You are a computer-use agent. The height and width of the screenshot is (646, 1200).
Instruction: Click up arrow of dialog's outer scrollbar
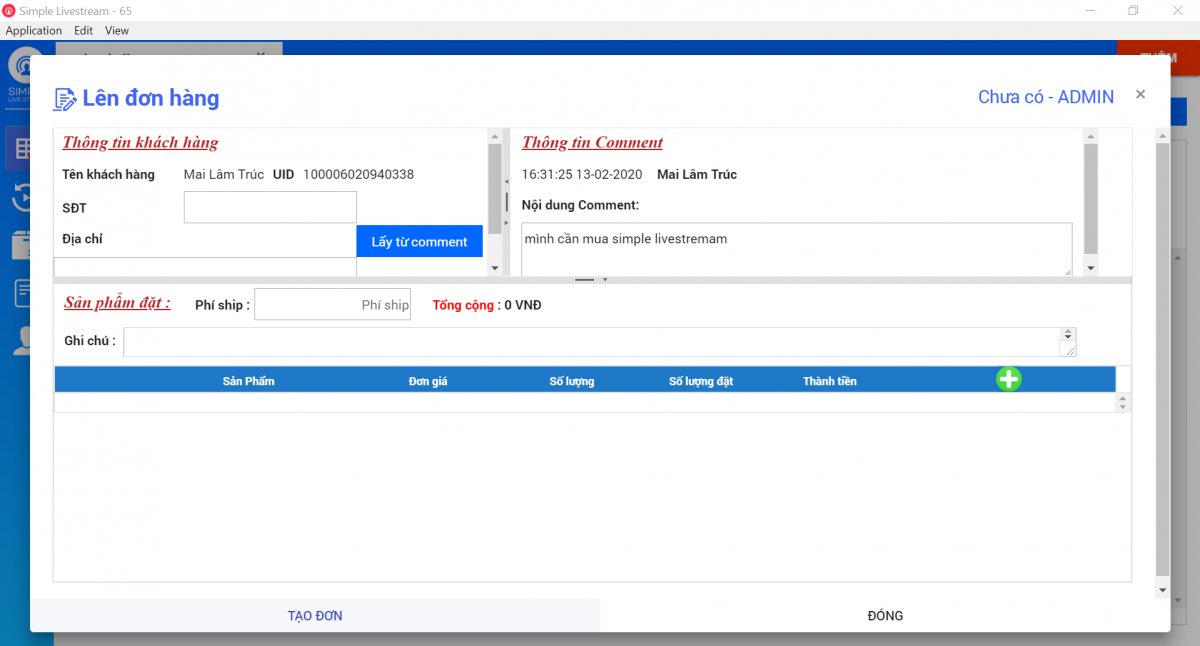click(x=1162, y=135)
